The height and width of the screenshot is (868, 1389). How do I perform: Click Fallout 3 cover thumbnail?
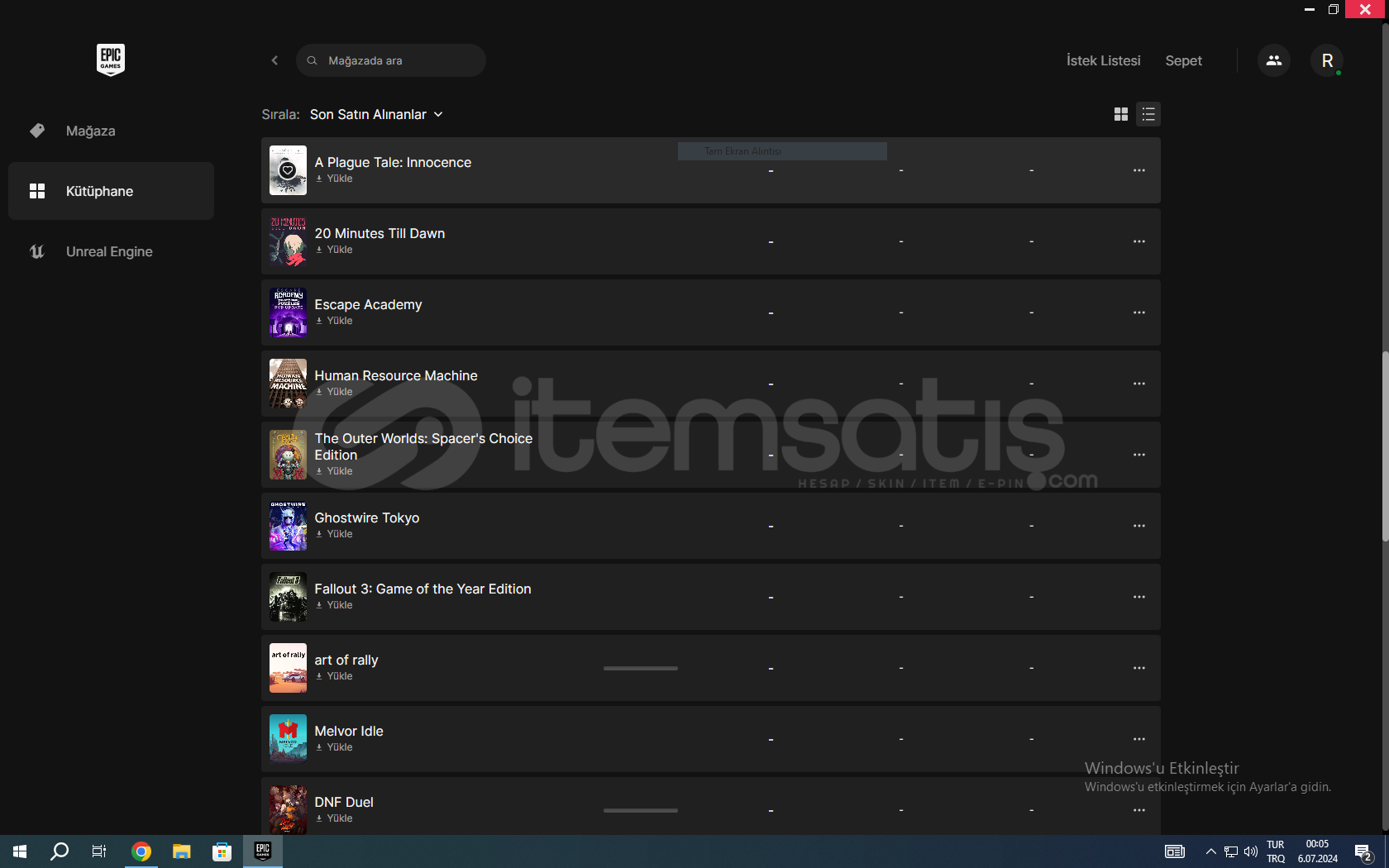(288, 597)
